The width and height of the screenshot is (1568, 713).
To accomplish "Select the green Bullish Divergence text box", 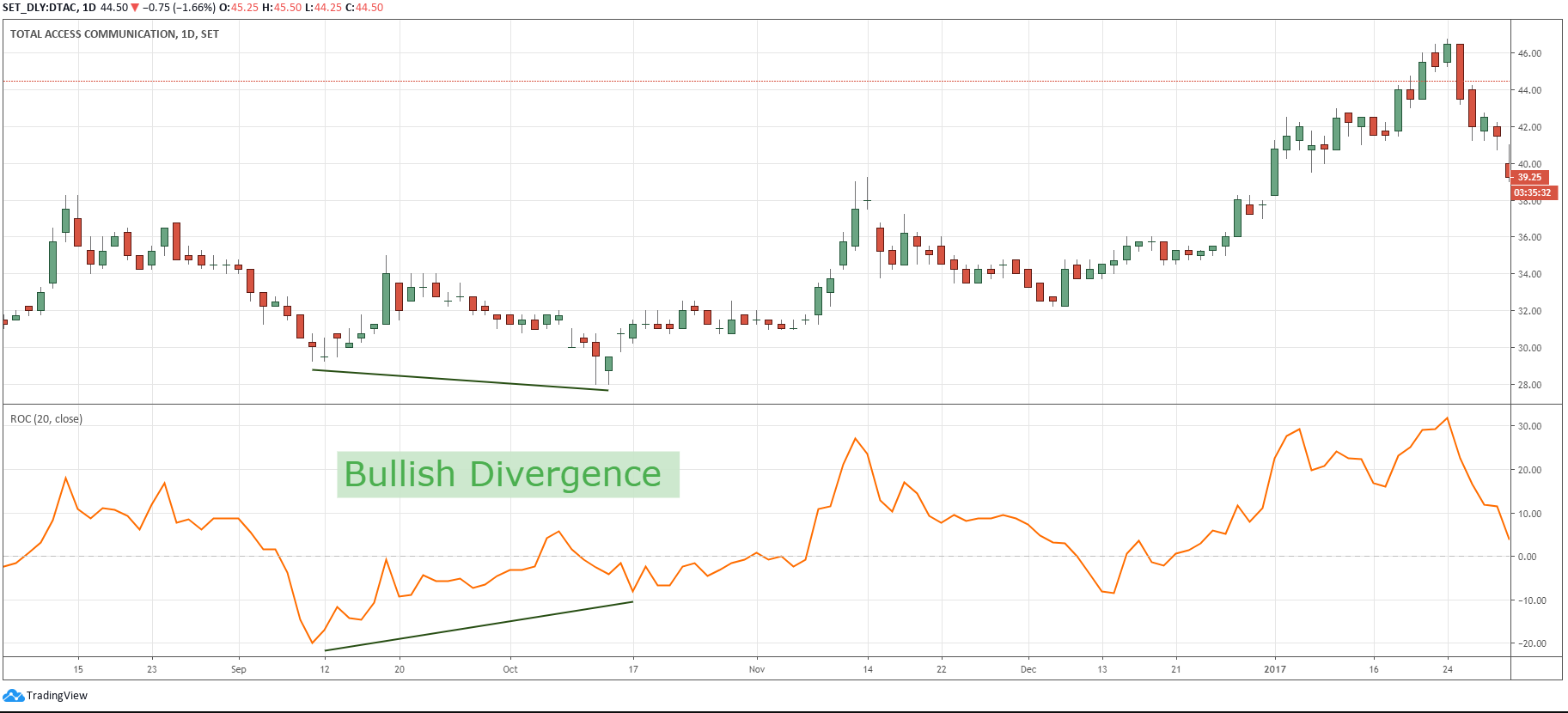I will pyautogui.click(x=508, y=474).
